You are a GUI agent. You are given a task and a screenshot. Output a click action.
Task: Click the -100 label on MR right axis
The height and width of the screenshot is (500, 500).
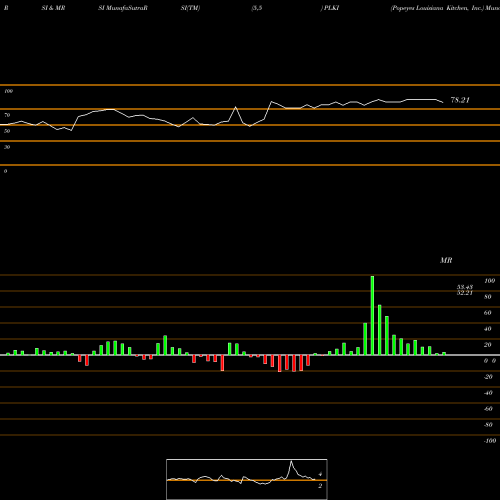point(490,441)
